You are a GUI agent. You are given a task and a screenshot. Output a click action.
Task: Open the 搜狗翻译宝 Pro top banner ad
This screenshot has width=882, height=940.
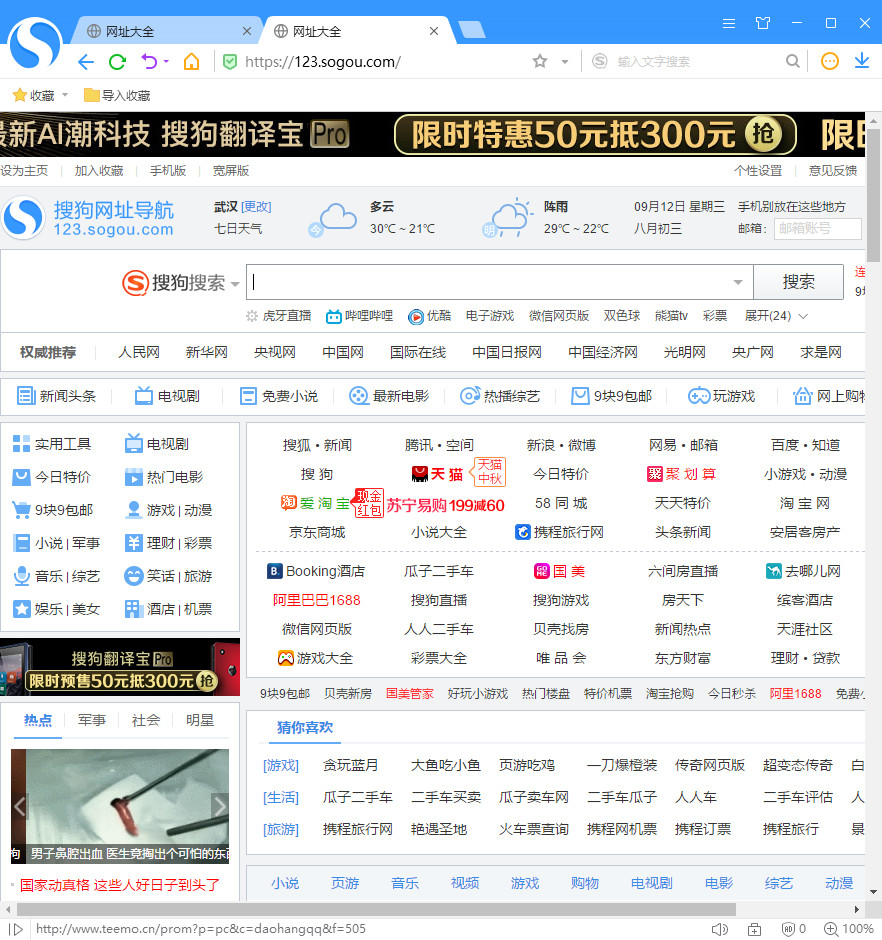(432, 134)
